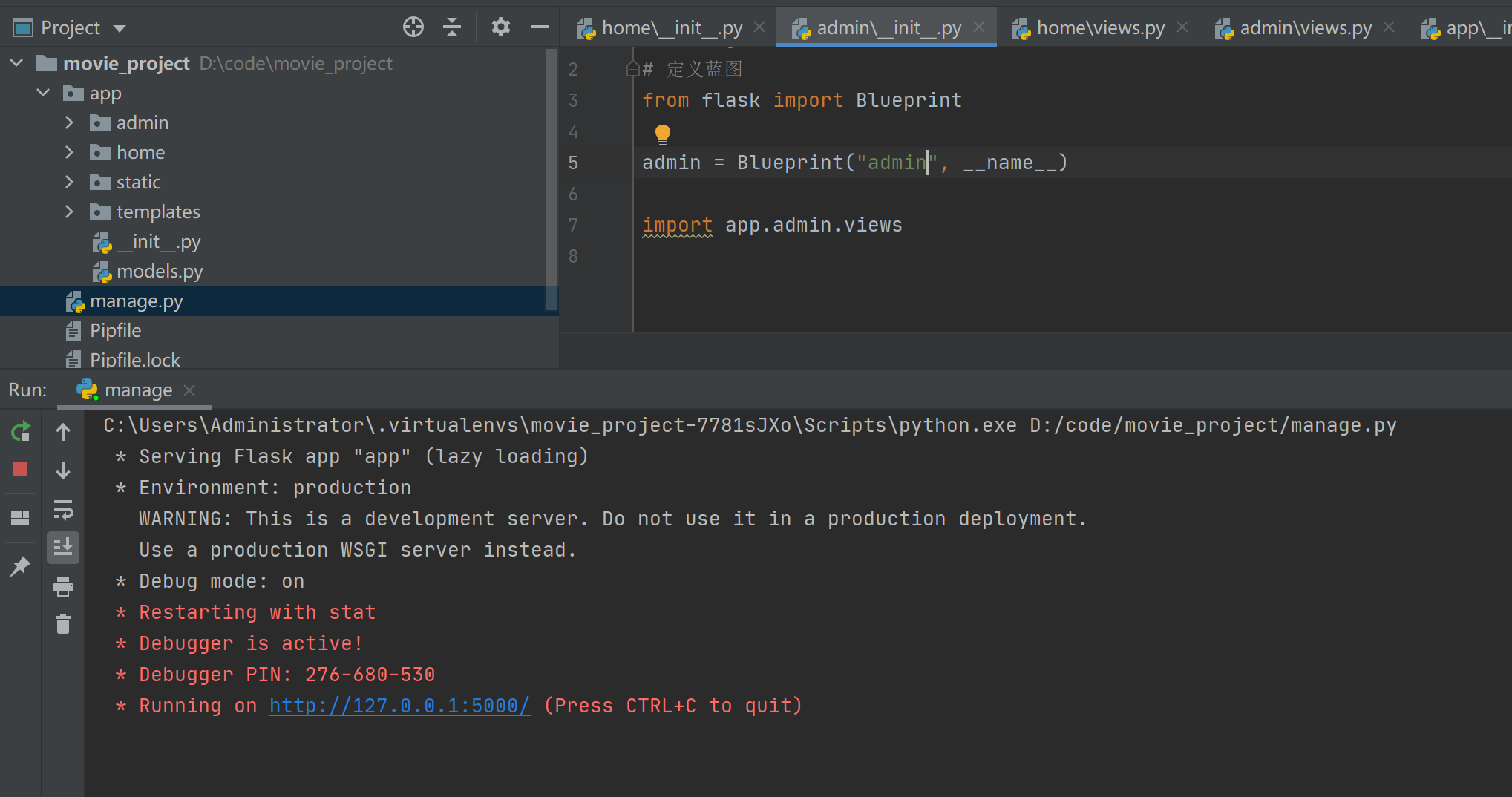Click the yellow lightbulb intention icon
The width and height of the screenshot is (1512, 797).
pyautogui.click(x=663, y=134)
